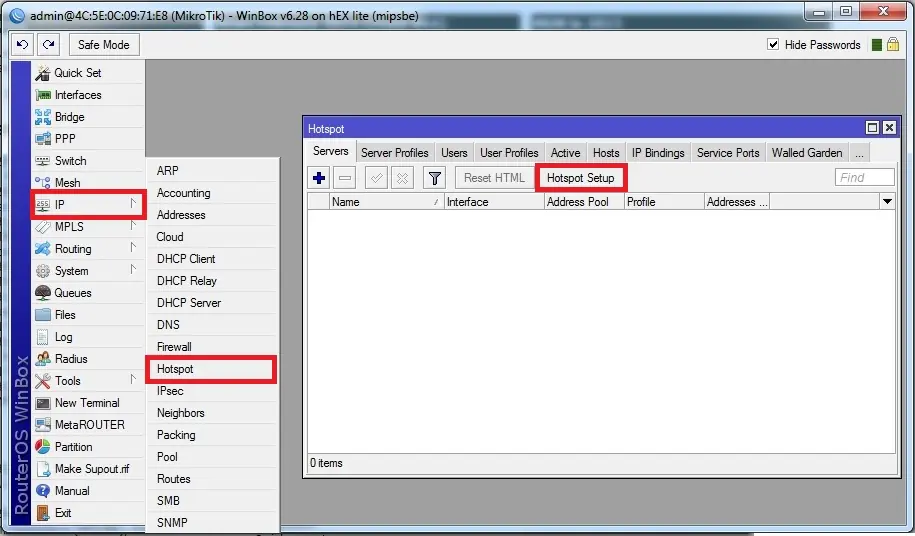Show more Hotspot tabs via ellipsis
The width and height of the screenshot is (915, 536).
pyautogui.click(x=859, y=153)
